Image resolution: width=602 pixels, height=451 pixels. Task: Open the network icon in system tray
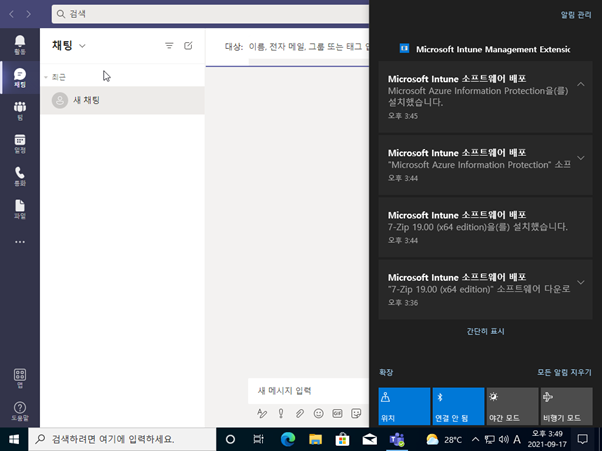pos(490,439)
